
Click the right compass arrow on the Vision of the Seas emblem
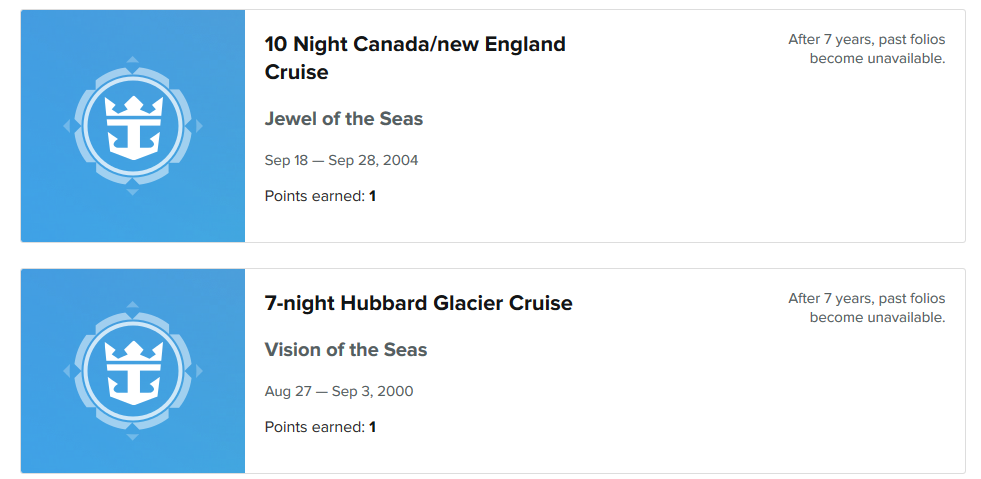199,371
